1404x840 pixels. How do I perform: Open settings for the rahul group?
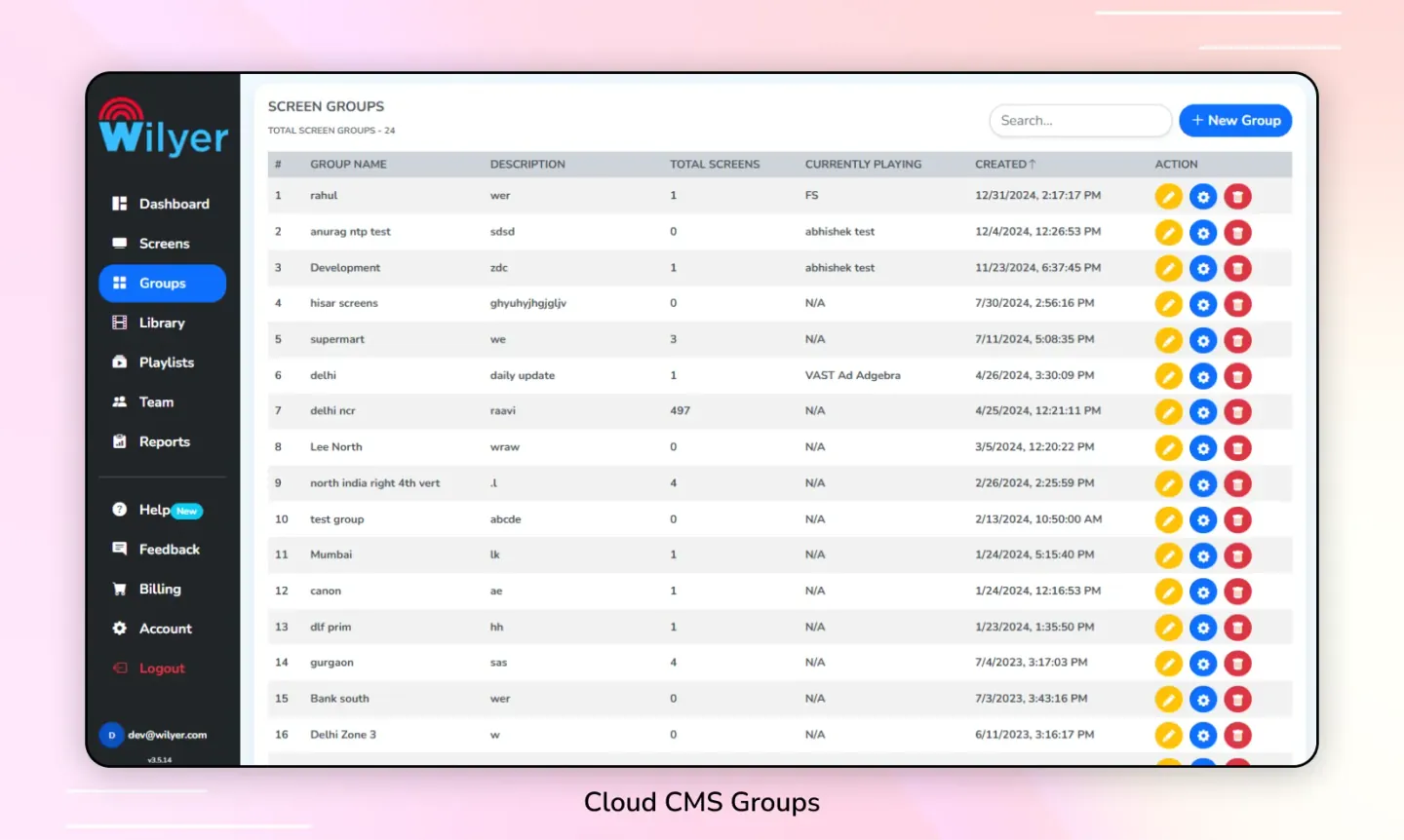(1203, 197)
